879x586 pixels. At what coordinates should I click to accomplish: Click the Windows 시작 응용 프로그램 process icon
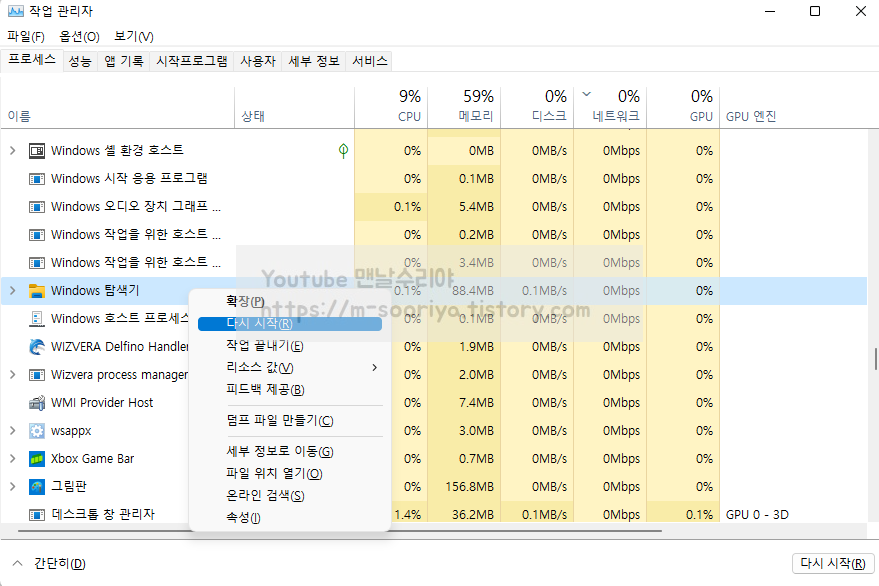pos(37,178)
